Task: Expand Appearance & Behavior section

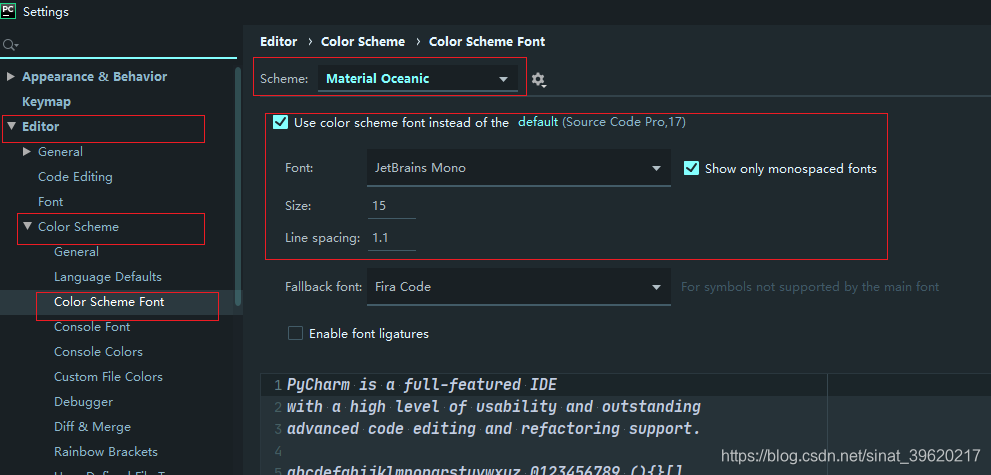Action: click(10, 76)
